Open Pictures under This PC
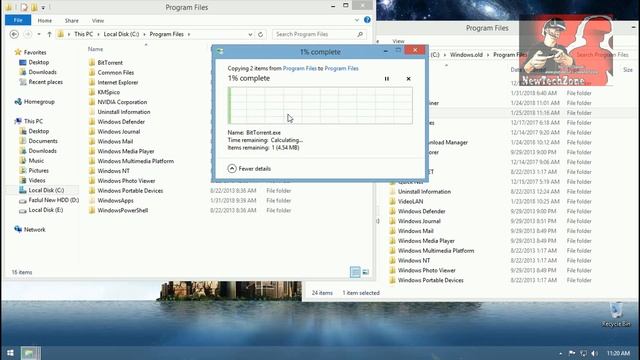The width and height of the screenshot is (640, 360). pyautogui.click(x=38, y=171)
